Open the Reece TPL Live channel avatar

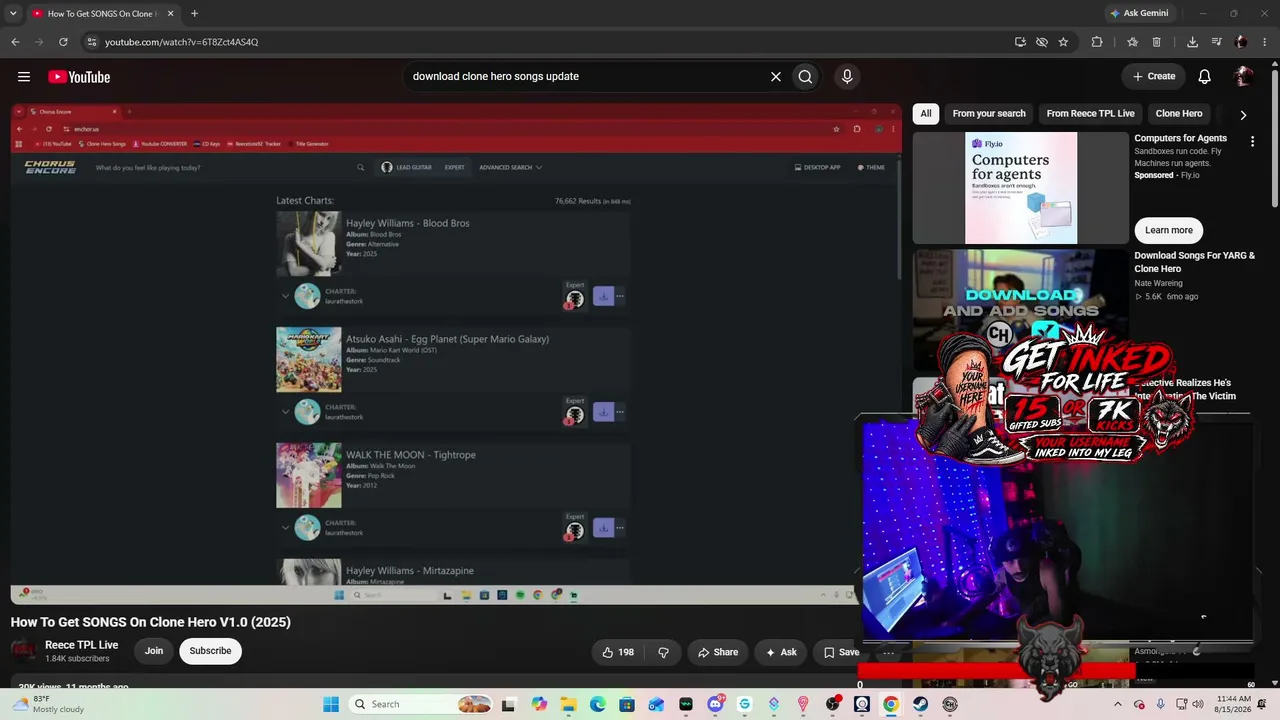24,651
